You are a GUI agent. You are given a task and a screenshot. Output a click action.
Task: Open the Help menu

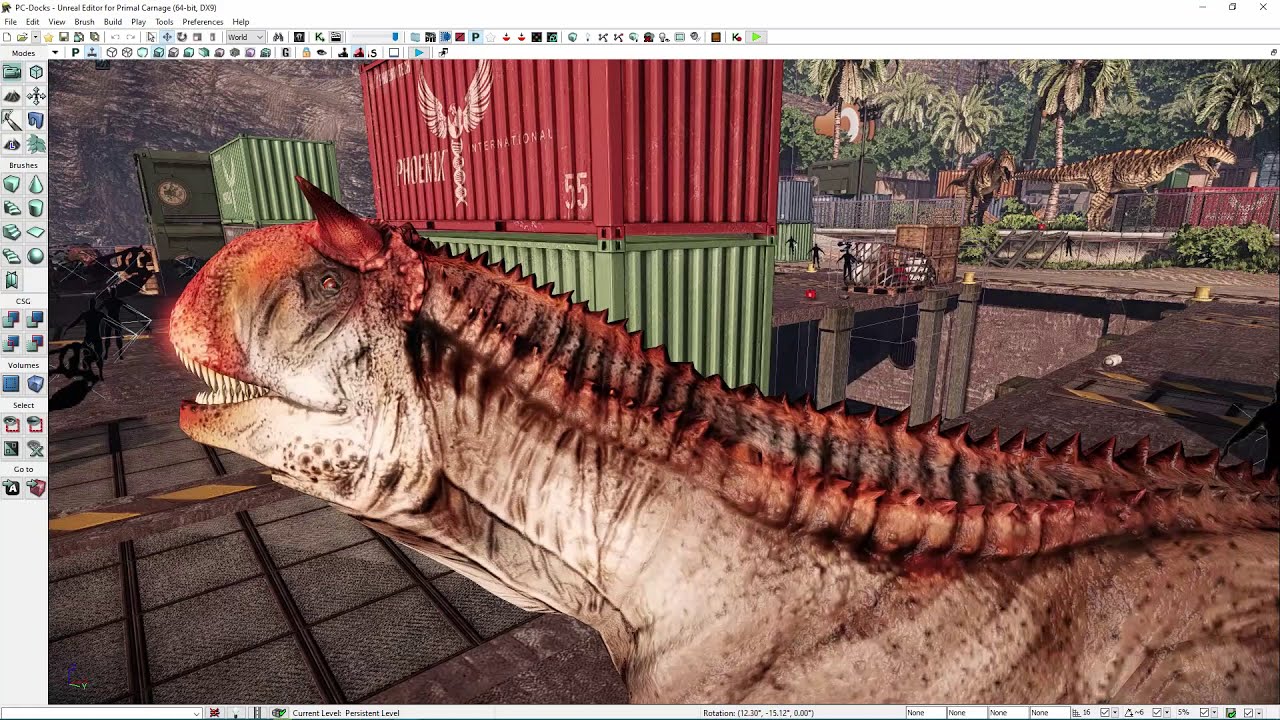(x=241, y=21)
